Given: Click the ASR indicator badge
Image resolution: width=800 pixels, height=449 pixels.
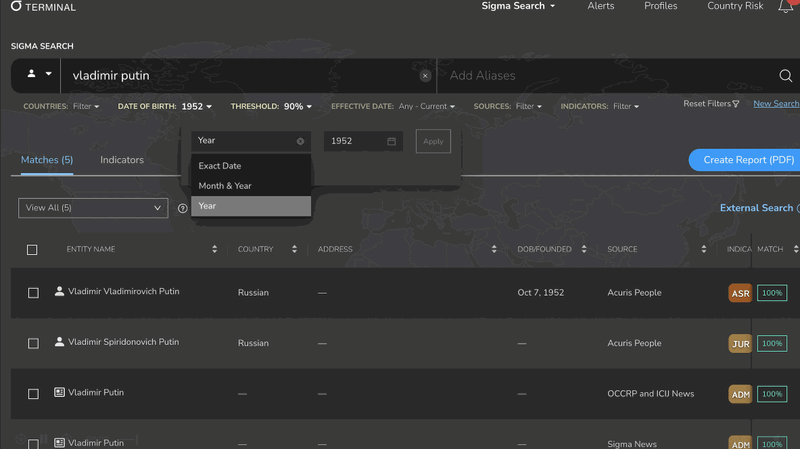Looking at the screenshot, I should 740,294.
